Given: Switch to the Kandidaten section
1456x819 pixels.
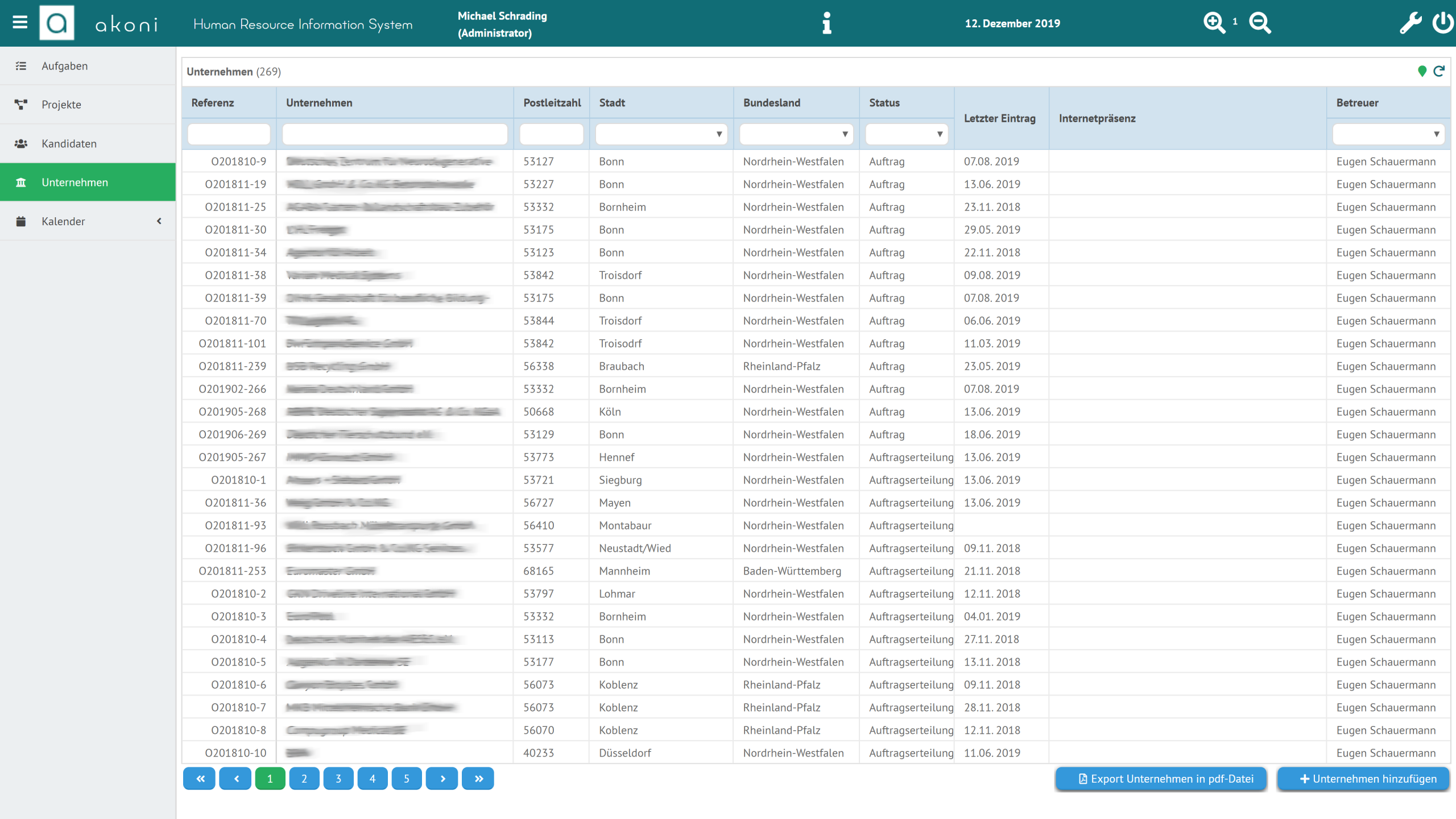Looking at the screenshot, I should [68, 143].
